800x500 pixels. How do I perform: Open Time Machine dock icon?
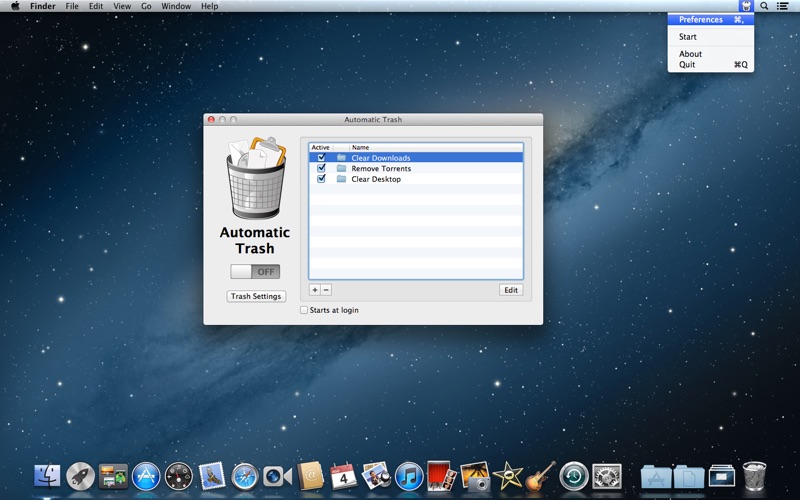pos(574,477)
